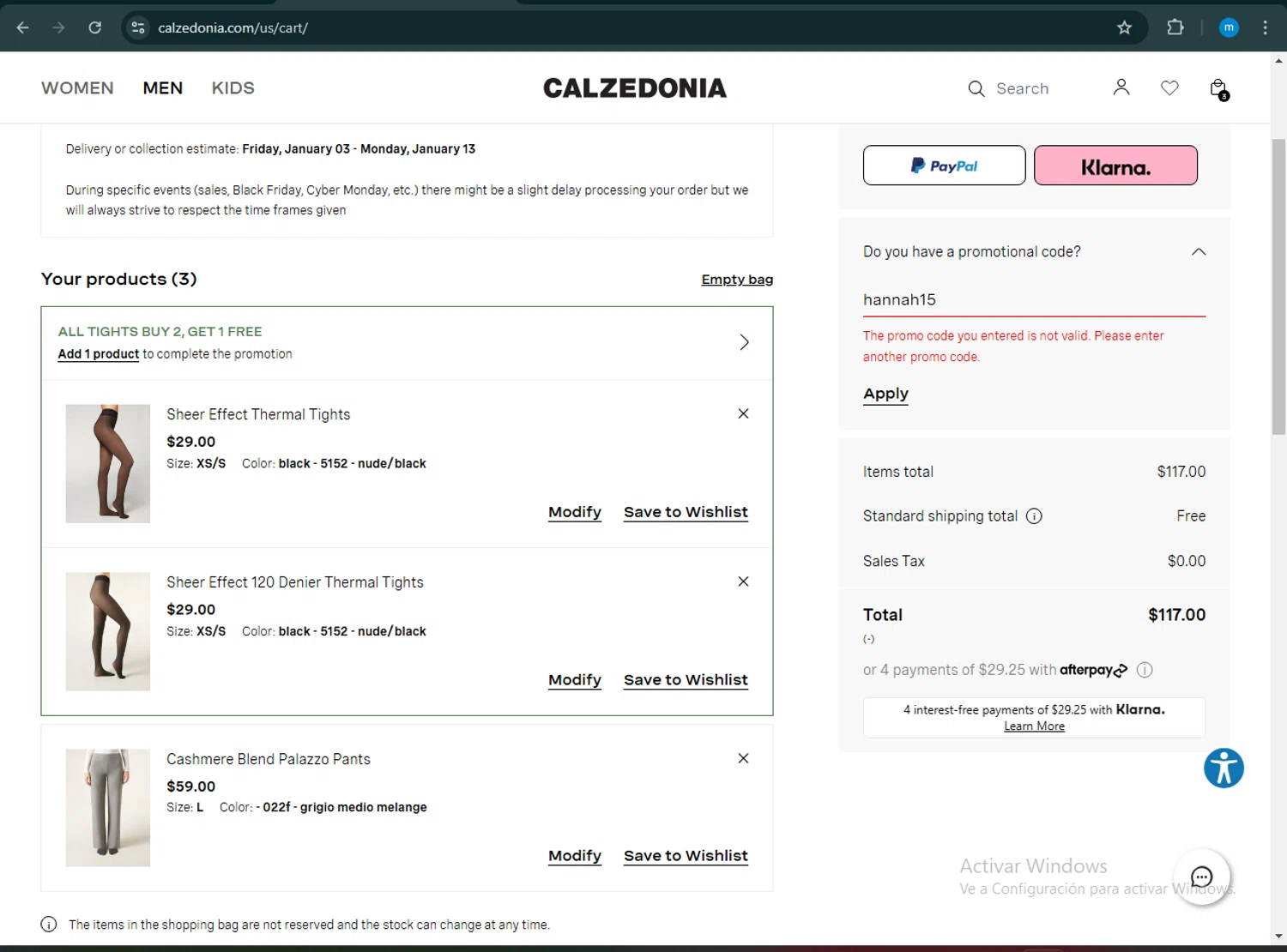Save Sheer Effect Thermal Tights to Wishlist
Image resolution: width=1287 pixels, height=952 pixels.
(686, 512)
